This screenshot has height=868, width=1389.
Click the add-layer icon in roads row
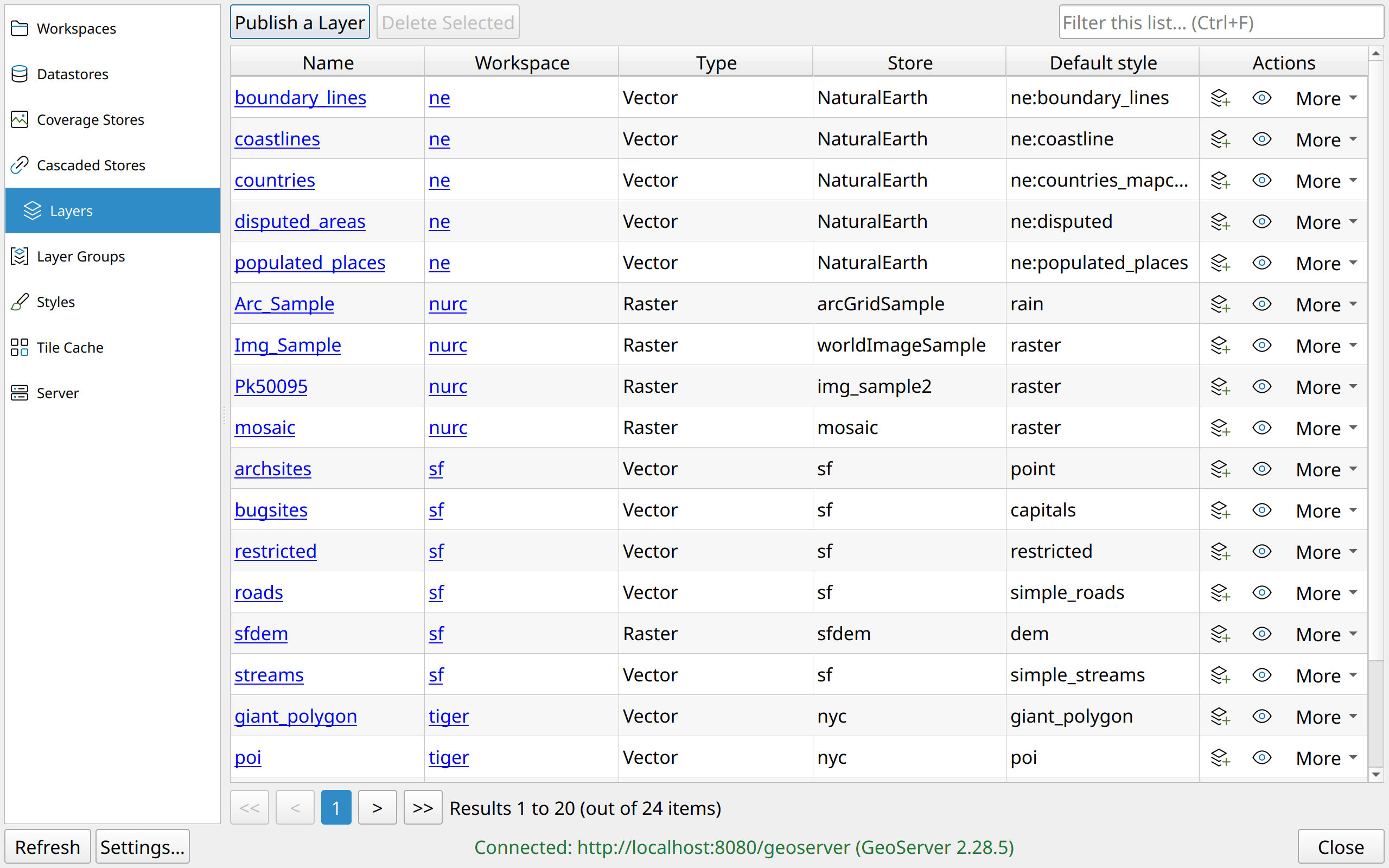pyautogui.click(x=1220, y=593)
